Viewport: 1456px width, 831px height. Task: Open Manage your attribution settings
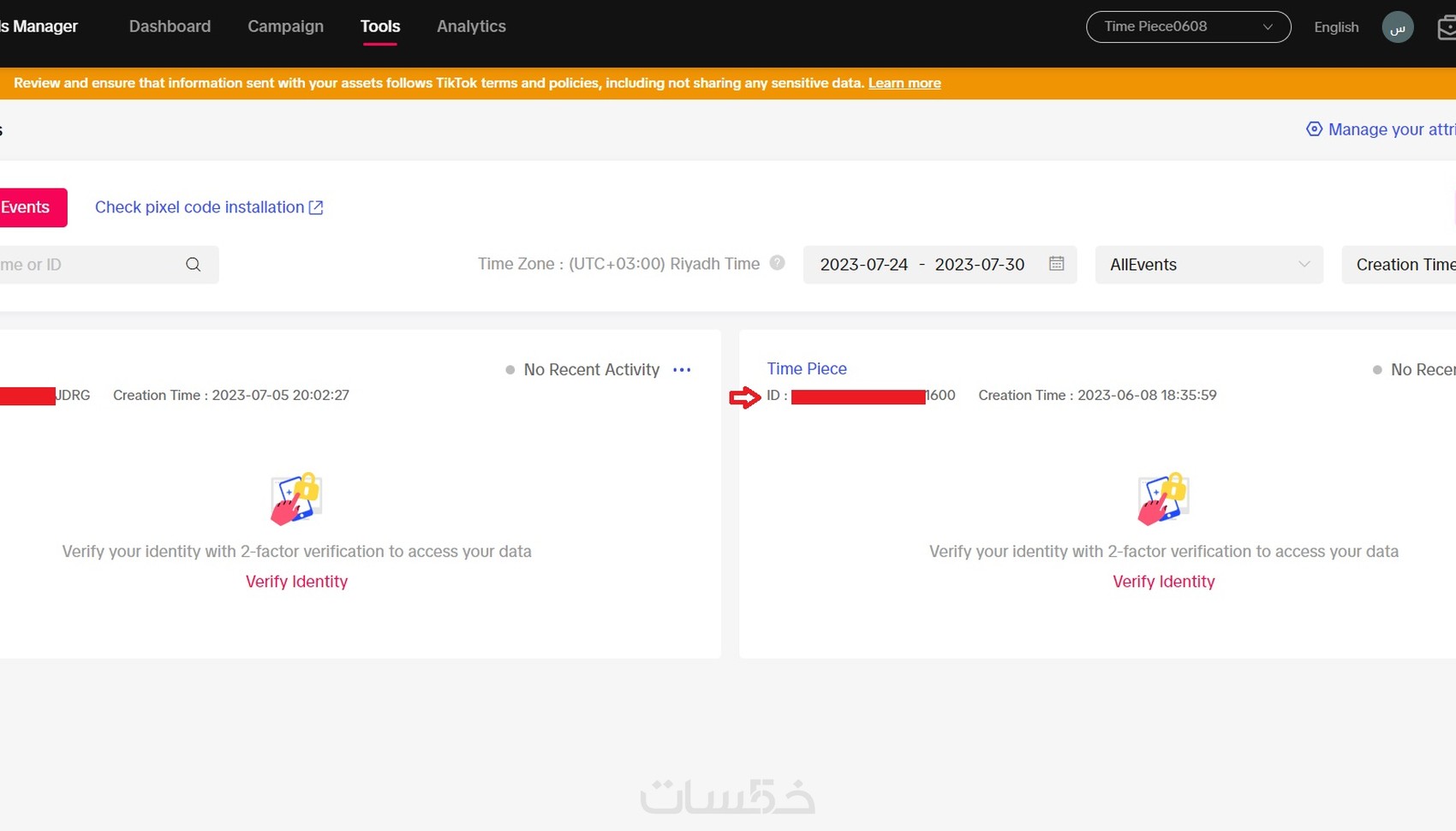click(x=1391, y=129)
